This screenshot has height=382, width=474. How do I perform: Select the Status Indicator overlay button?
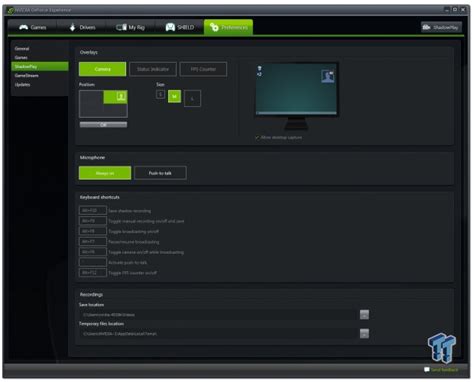pyautogui.click(x=153, y=69)
